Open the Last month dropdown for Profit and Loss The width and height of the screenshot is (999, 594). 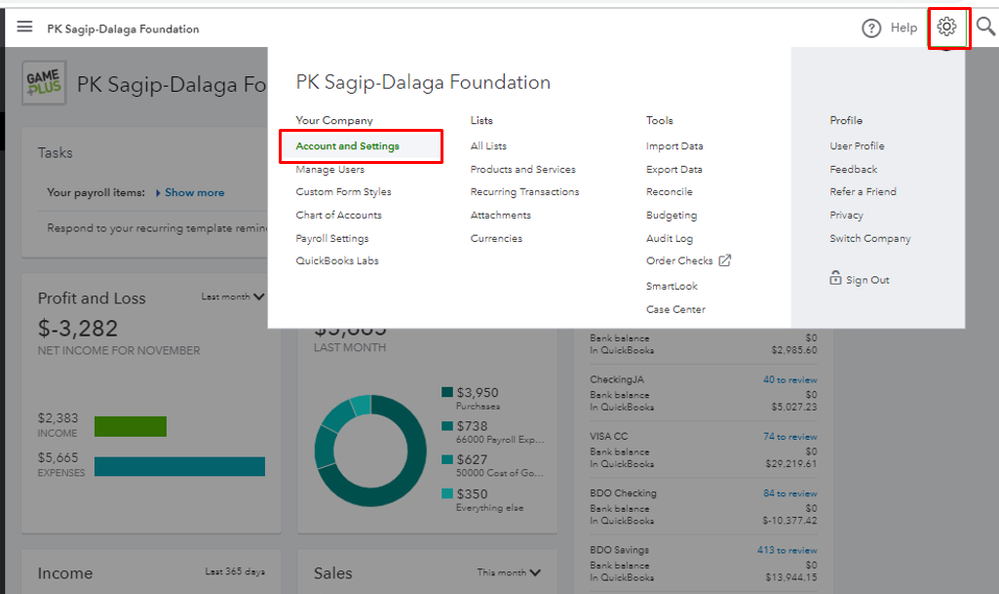point(233,297)
